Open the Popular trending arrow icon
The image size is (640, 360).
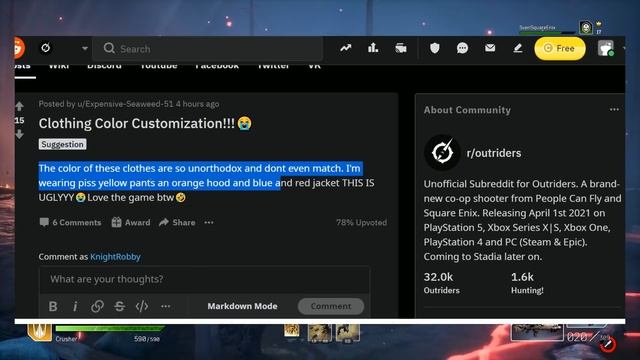346,48
